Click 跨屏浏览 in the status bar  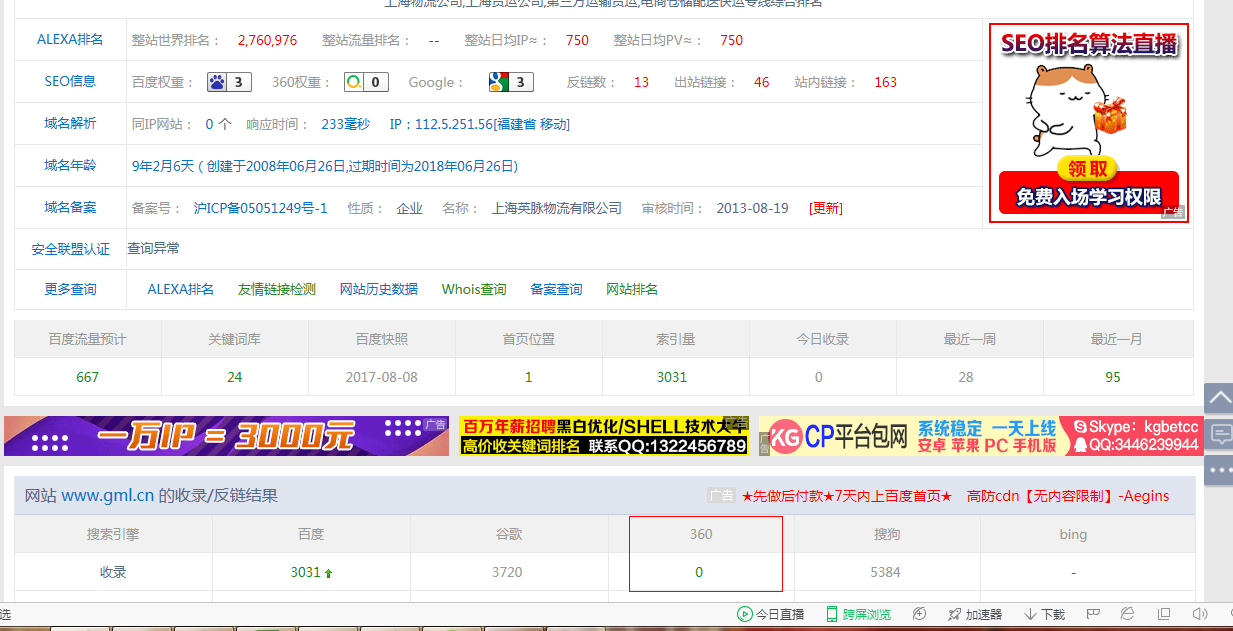point(858,614)
